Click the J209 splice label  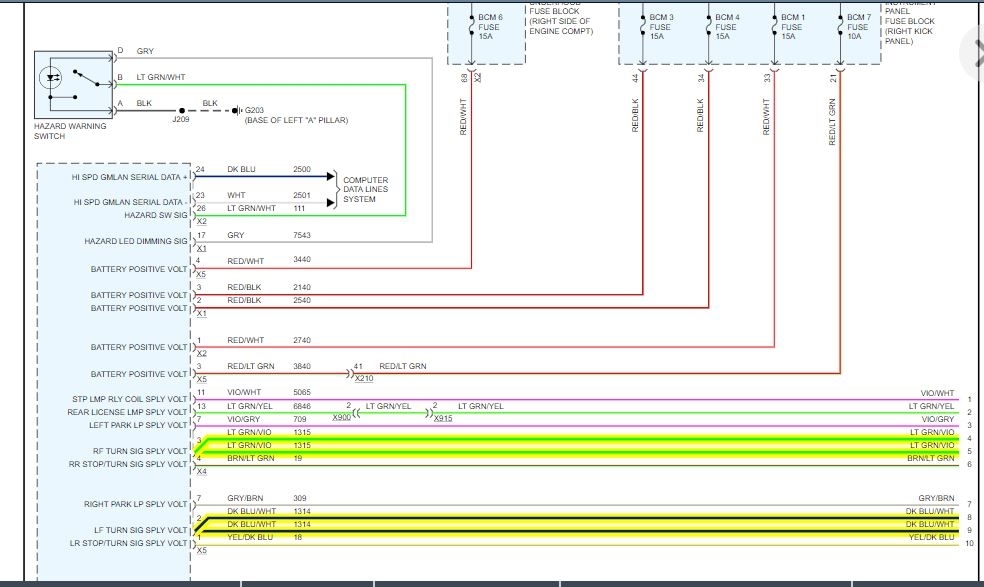[x=181, y=119]
